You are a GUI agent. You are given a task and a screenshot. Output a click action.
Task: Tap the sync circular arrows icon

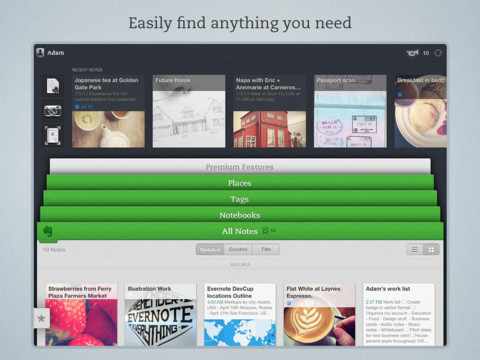438,53
